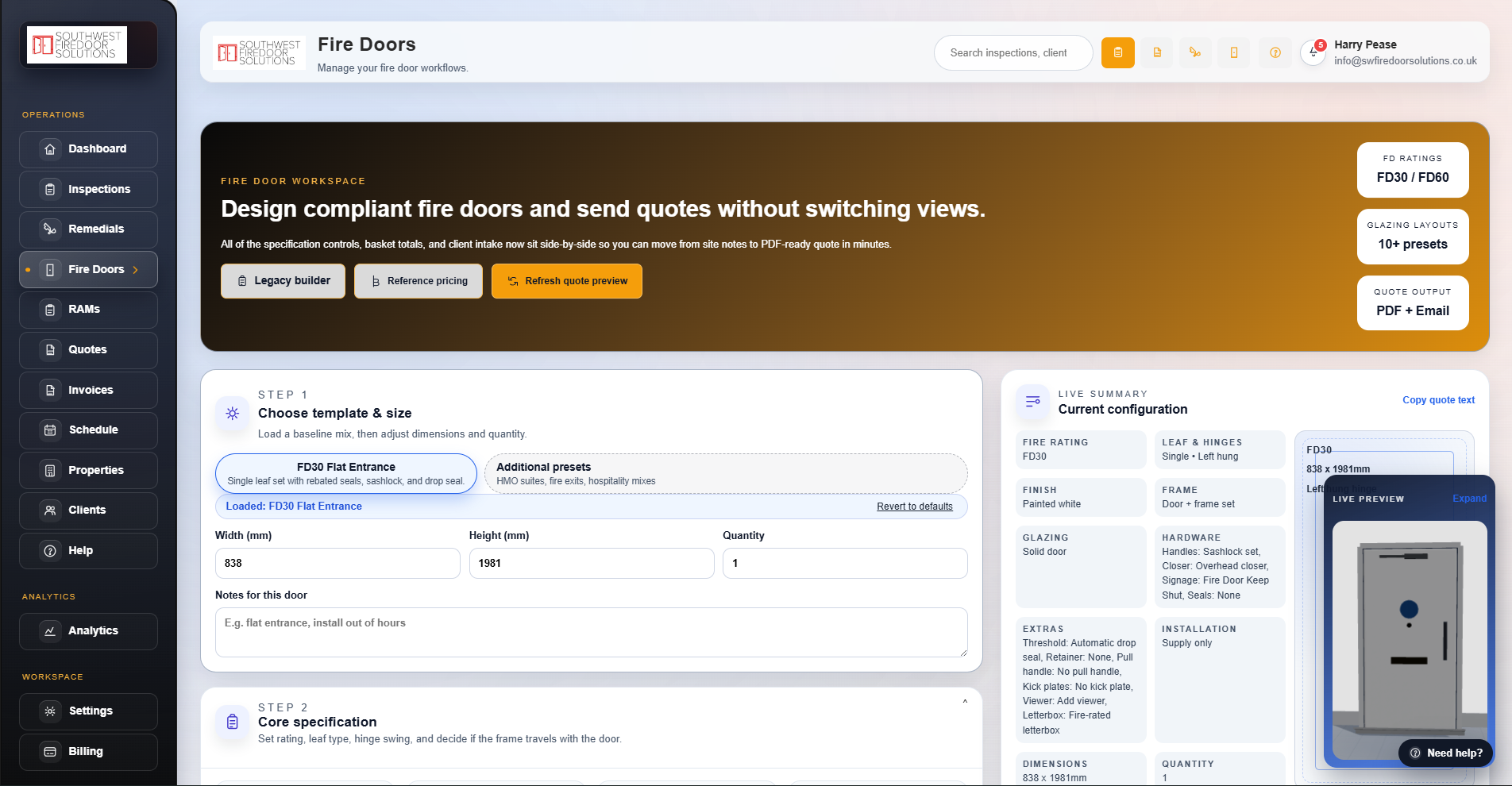
Task: Expand the Live Preview panel
Action: (1468, 499)
